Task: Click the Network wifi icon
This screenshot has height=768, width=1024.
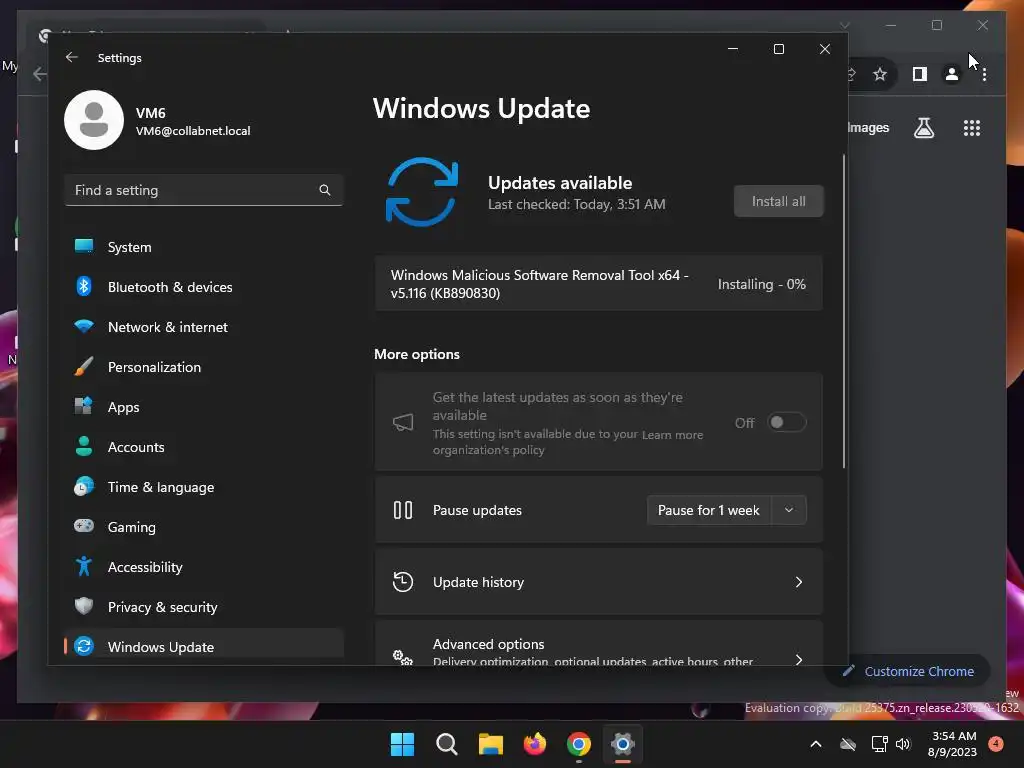Action: tap(84, 326)
